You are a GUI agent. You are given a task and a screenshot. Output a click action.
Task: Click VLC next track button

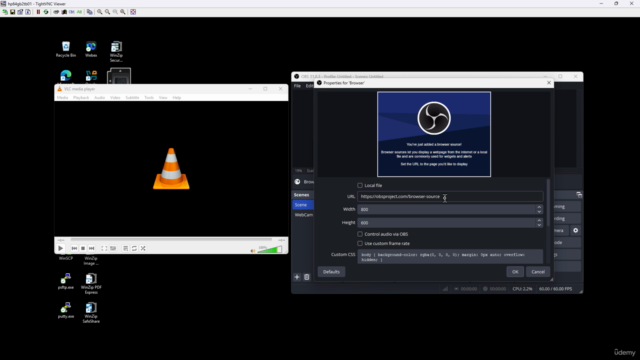pyautogui.click(x=92, y=248)
